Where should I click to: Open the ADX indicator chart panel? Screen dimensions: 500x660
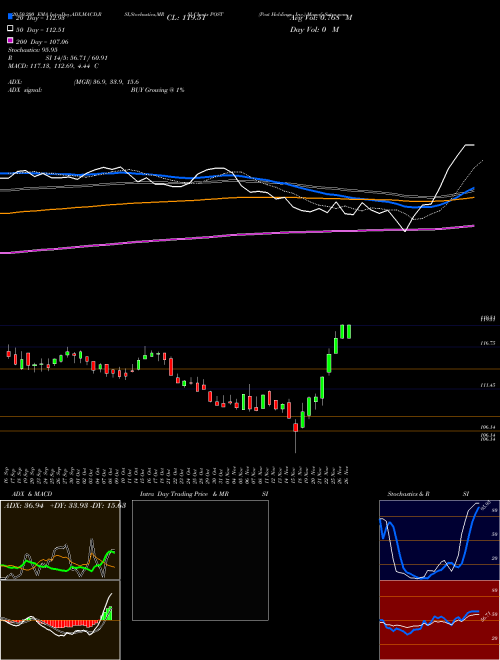tap(60, 540)
